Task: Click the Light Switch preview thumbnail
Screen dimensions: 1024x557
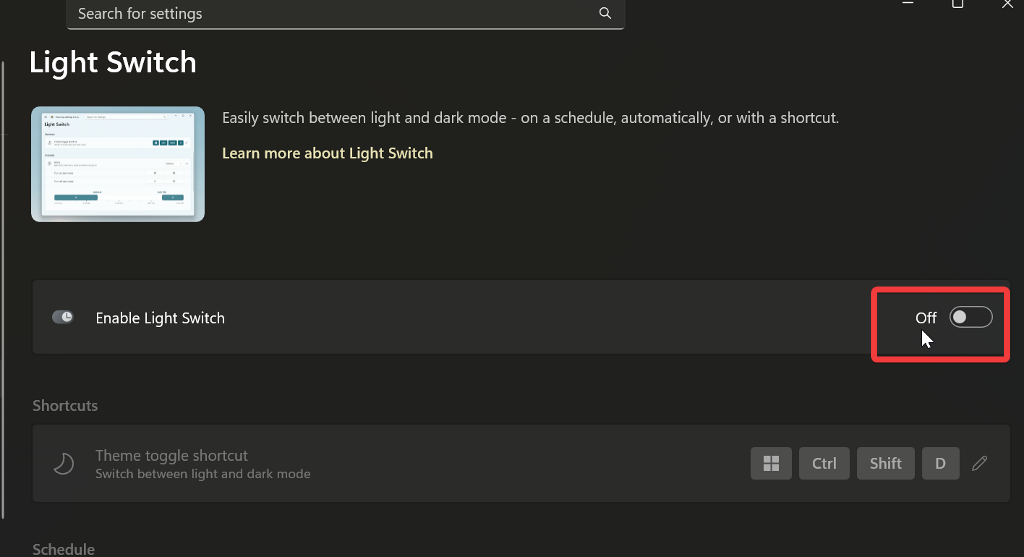Action: pyautogui.click(x=118, y=164)
